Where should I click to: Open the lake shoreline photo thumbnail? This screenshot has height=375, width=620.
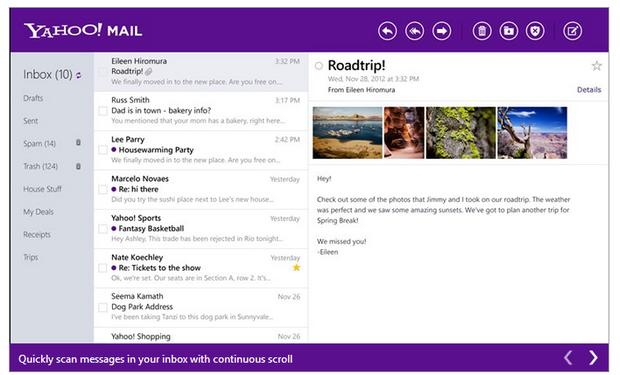coord(347,133)
